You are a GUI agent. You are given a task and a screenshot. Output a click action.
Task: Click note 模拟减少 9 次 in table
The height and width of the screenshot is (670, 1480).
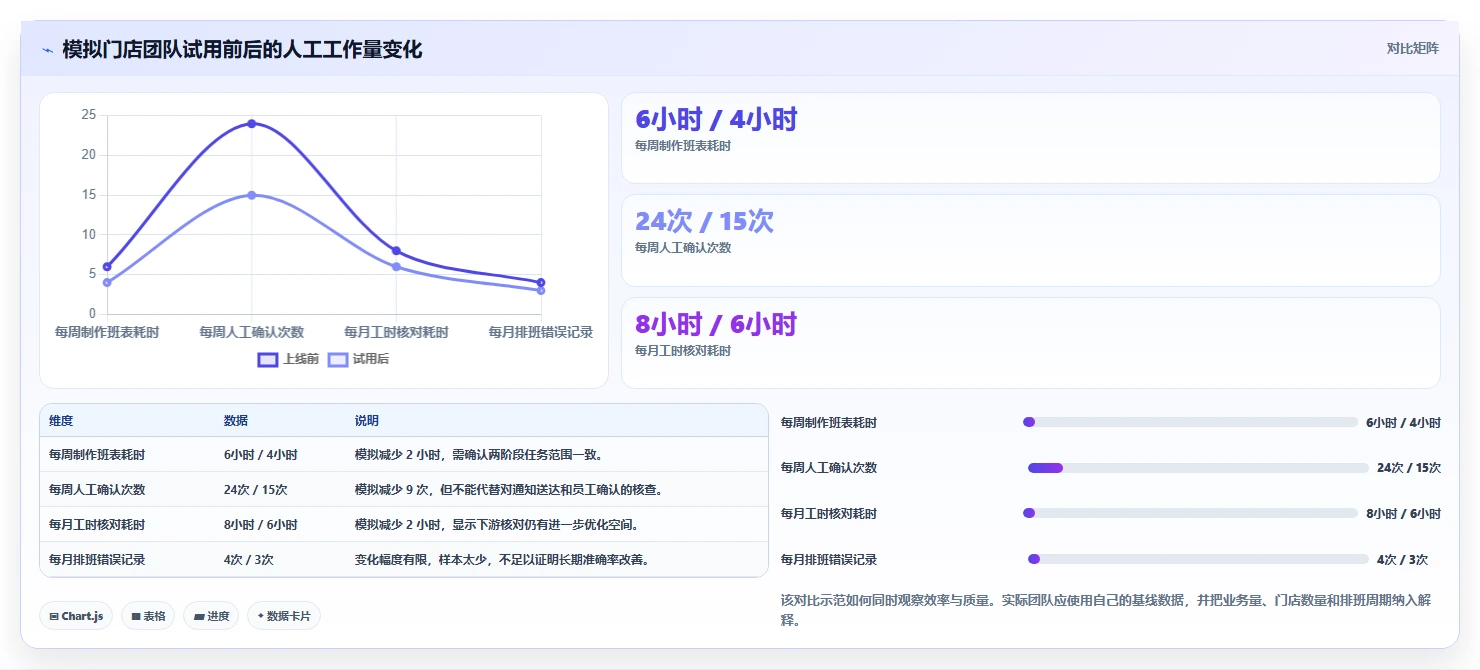(509, 490)
